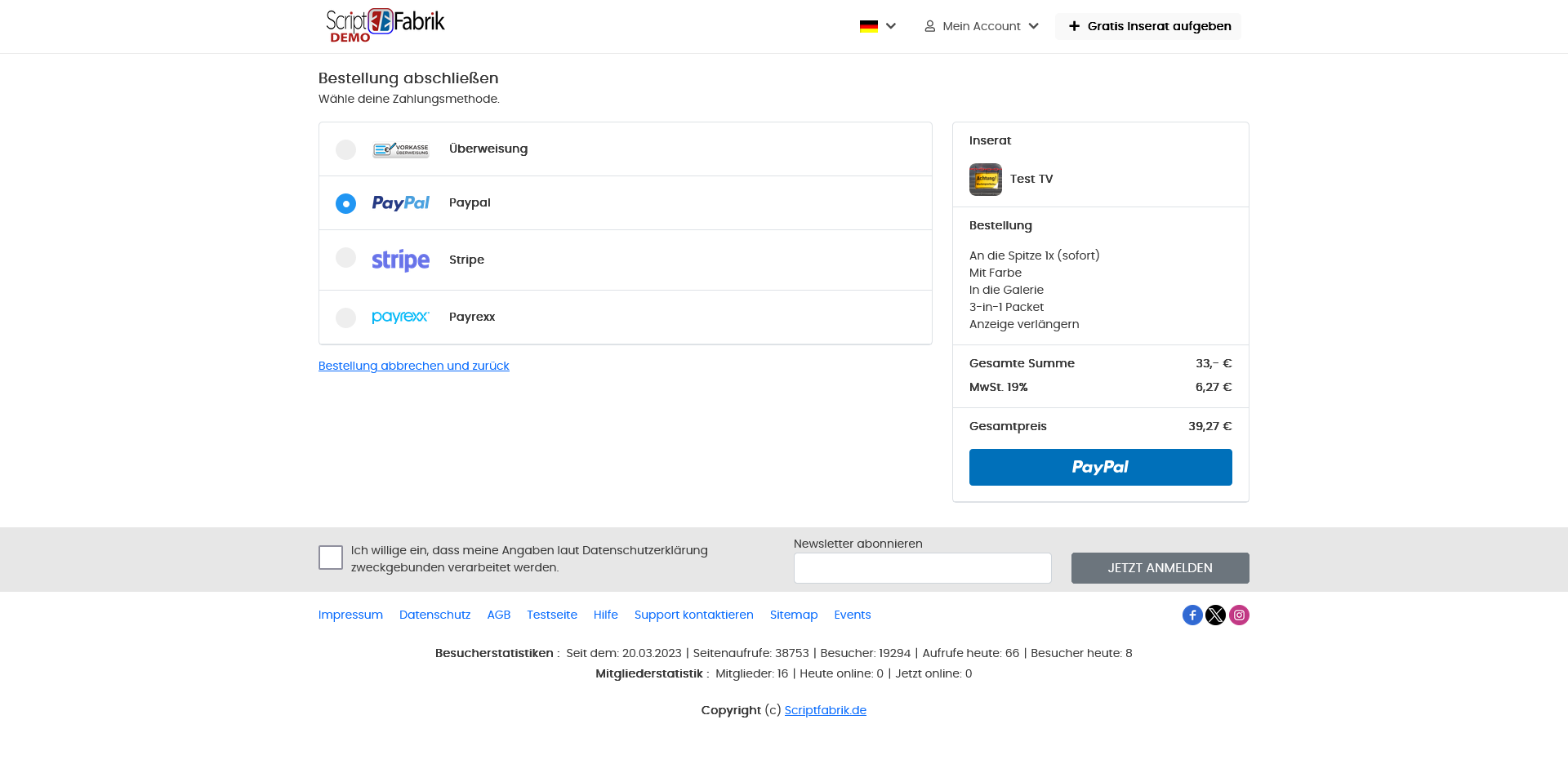The image size is (1568, 773).
Task: Open the Events footer link
Action: (853, 615)
